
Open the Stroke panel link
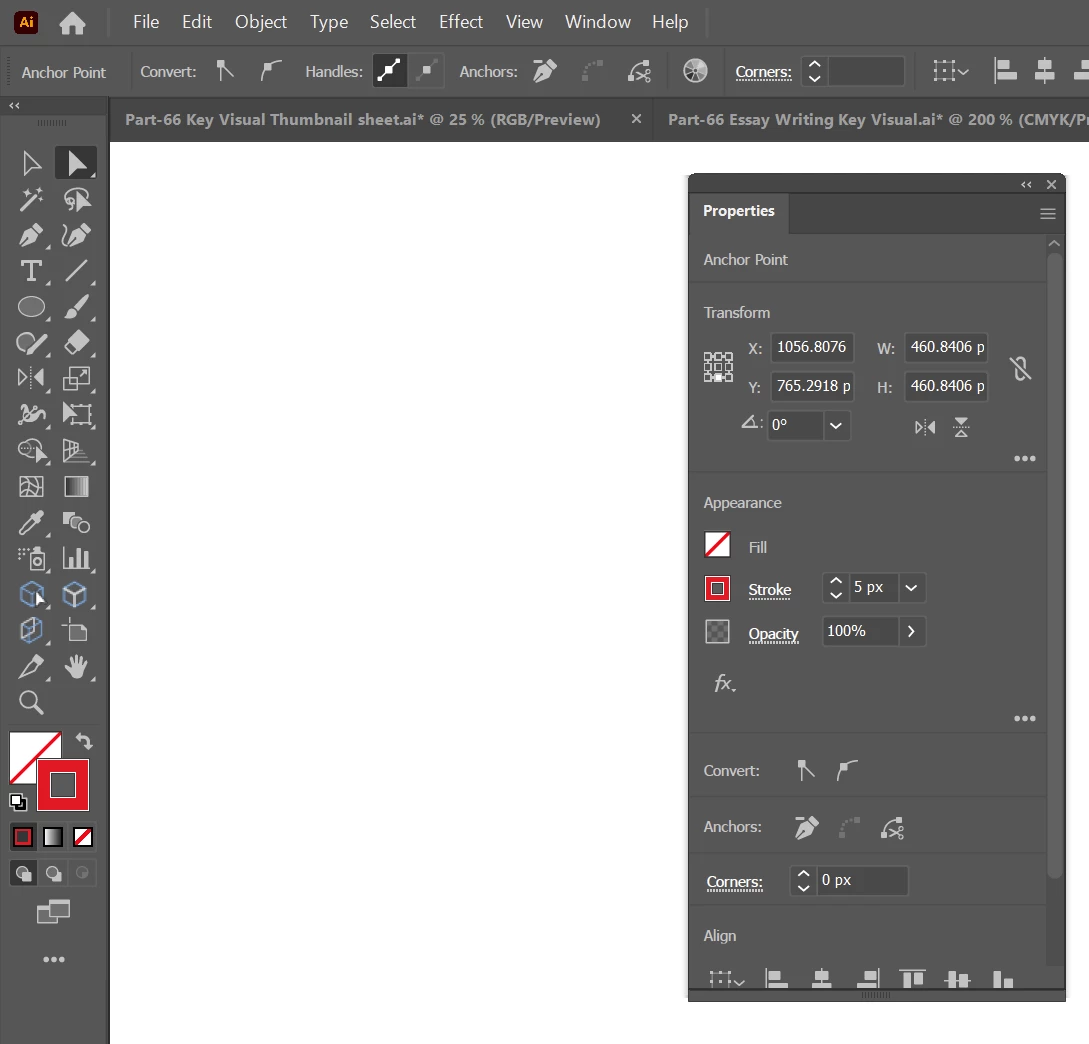tap(770, 590)
